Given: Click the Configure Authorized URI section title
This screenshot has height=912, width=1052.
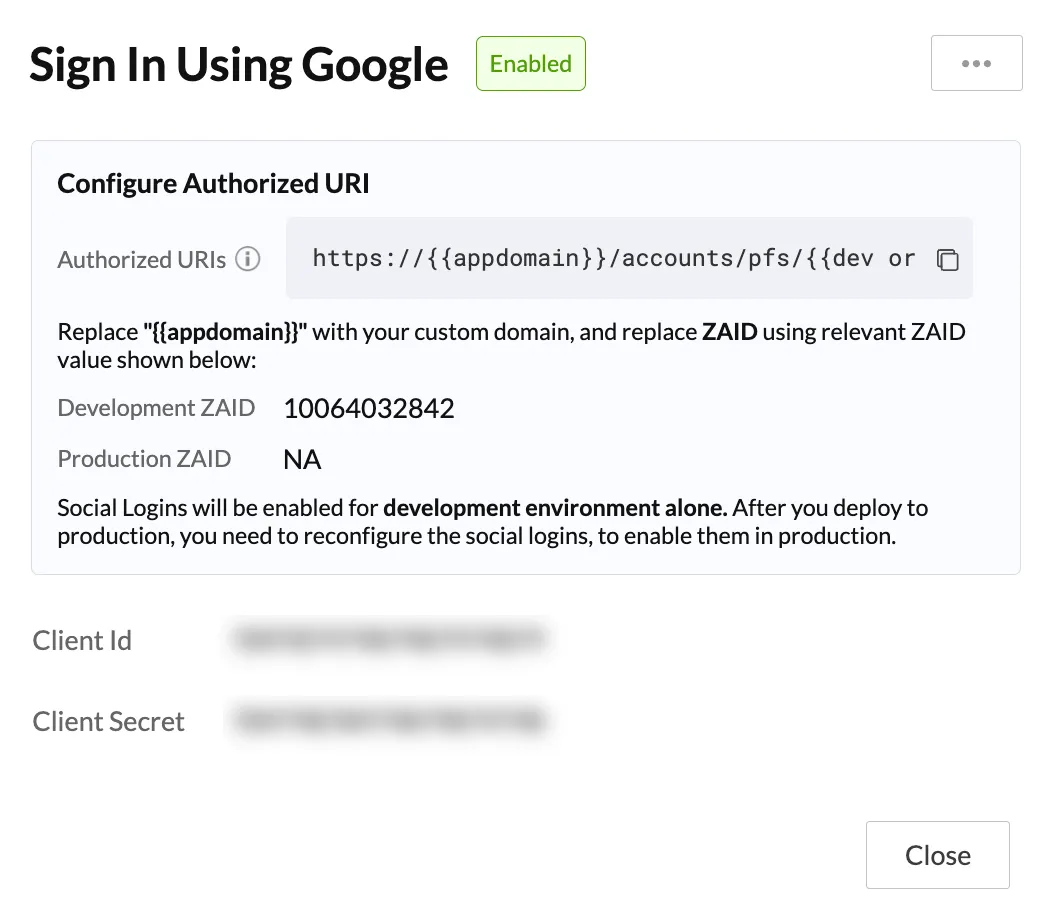Looking at the screenshot, I should [x=213, y=183].
